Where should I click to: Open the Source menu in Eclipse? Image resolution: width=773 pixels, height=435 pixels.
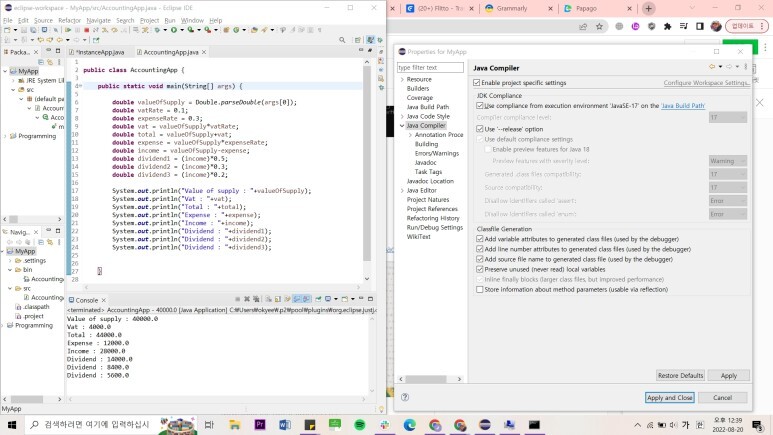[43, 20]
